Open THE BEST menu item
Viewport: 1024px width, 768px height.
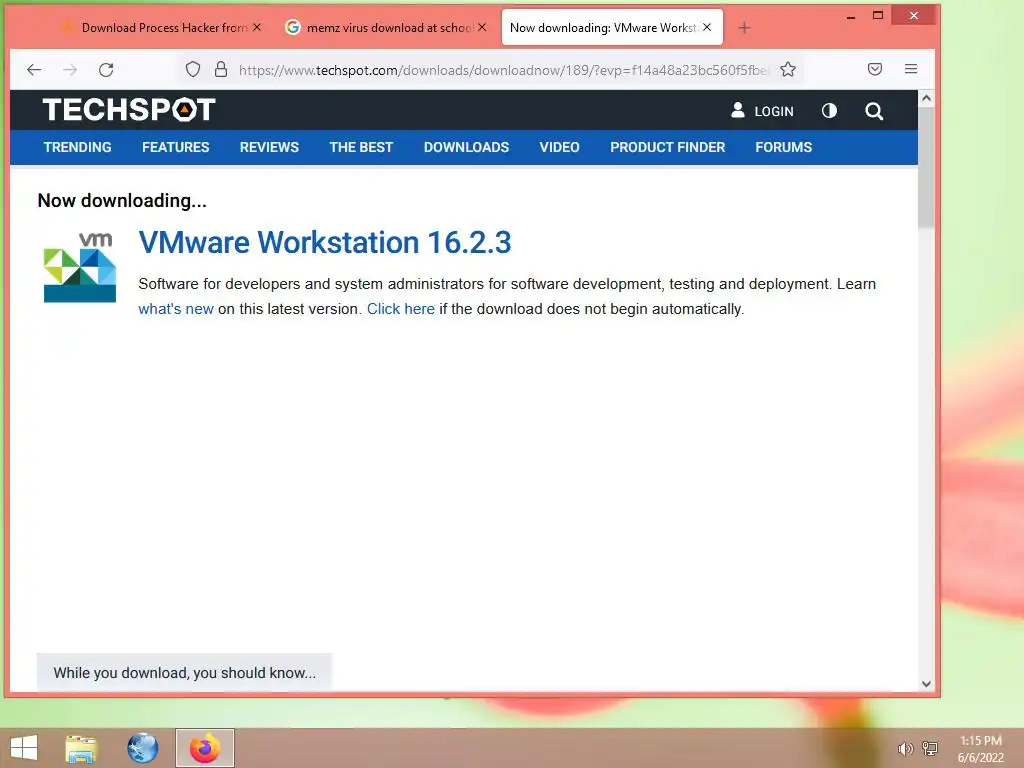click(x=361, y=148)
